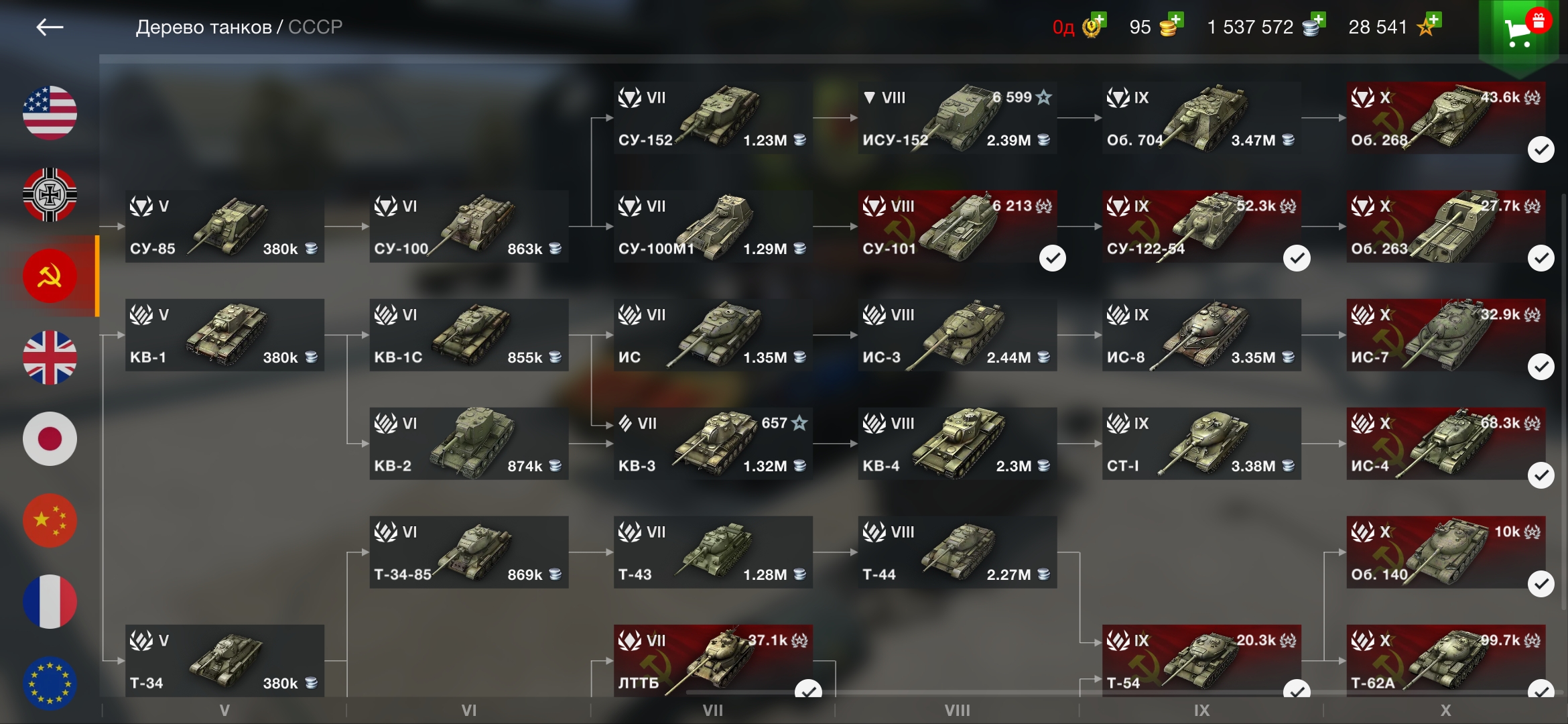
Task: Select the France flag nation icon
Action: [50, 601]
